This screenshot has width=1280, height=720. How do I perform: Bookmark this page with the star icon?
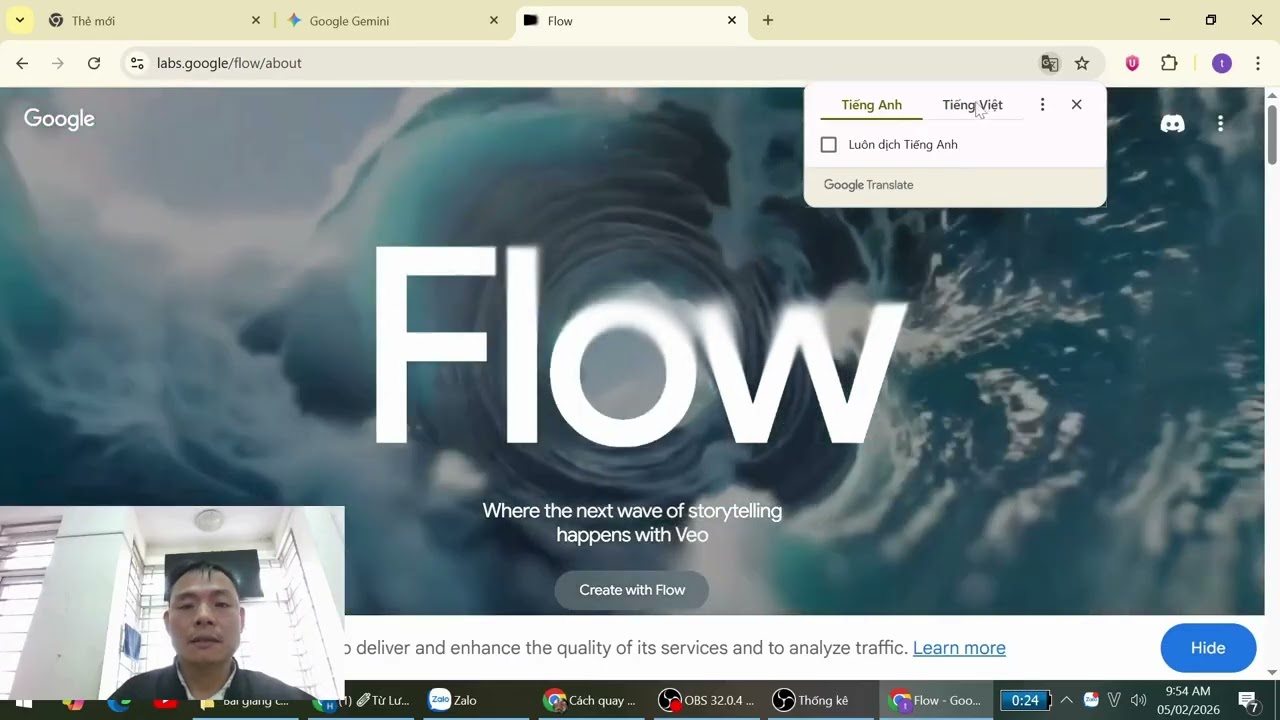click(1082, 63)
